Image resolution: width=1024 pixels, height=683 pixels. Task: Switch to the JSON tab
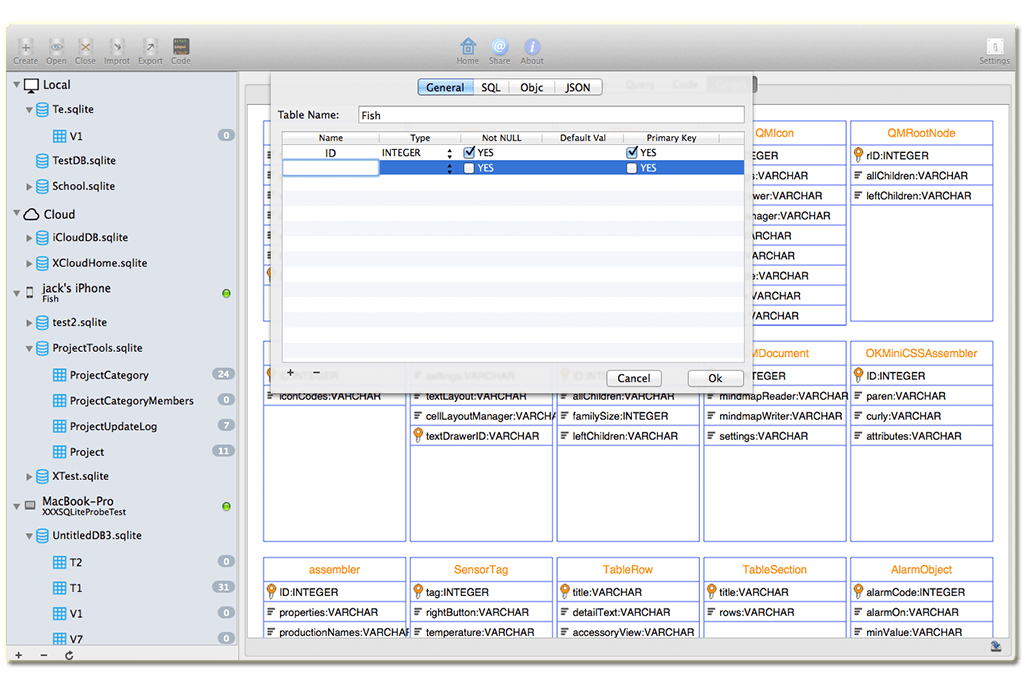pyautogui.click(x=577, y=87)
